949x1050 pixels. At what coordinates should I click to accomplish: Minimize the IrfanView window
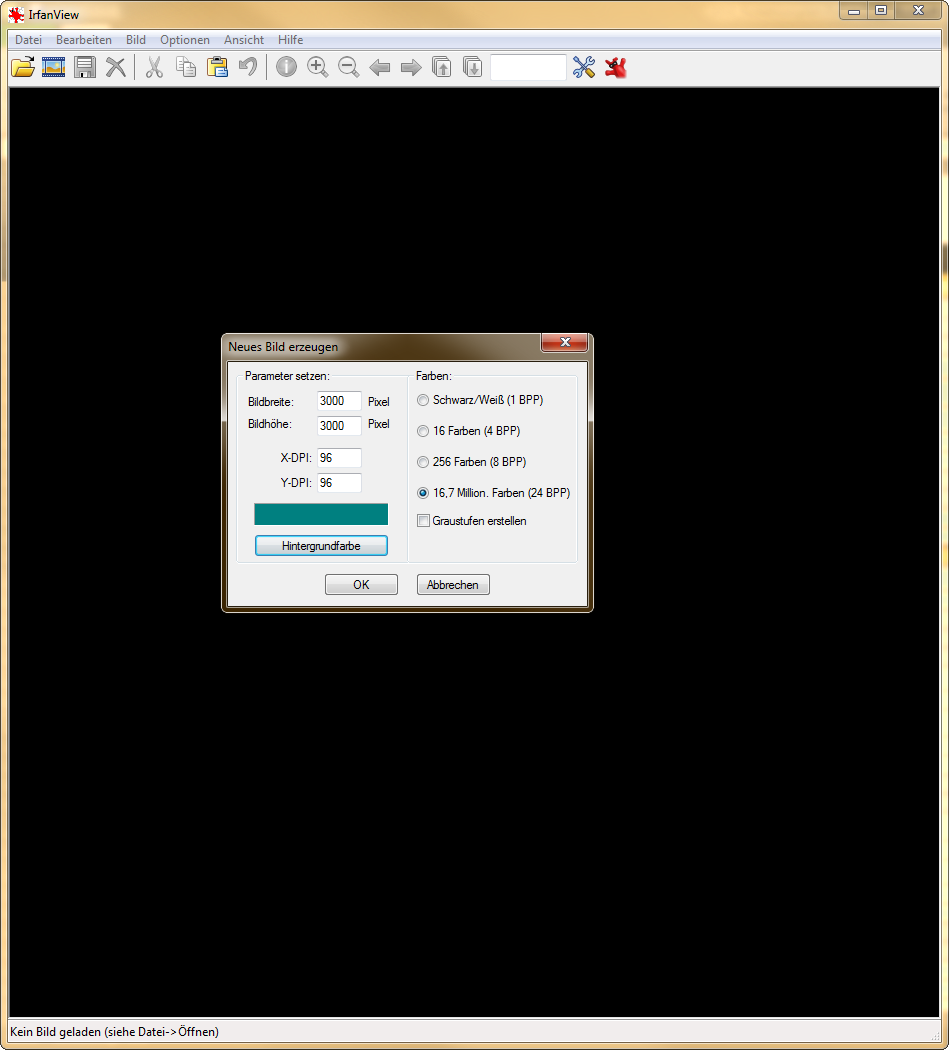(854, 10)
